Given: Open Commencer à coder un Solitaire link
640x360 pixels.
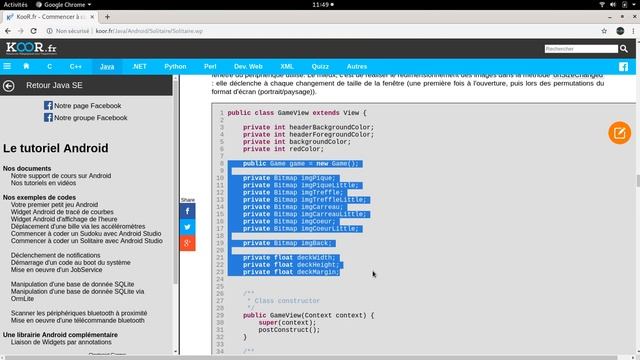Looking at the screenshot, I should pos(87,241).
